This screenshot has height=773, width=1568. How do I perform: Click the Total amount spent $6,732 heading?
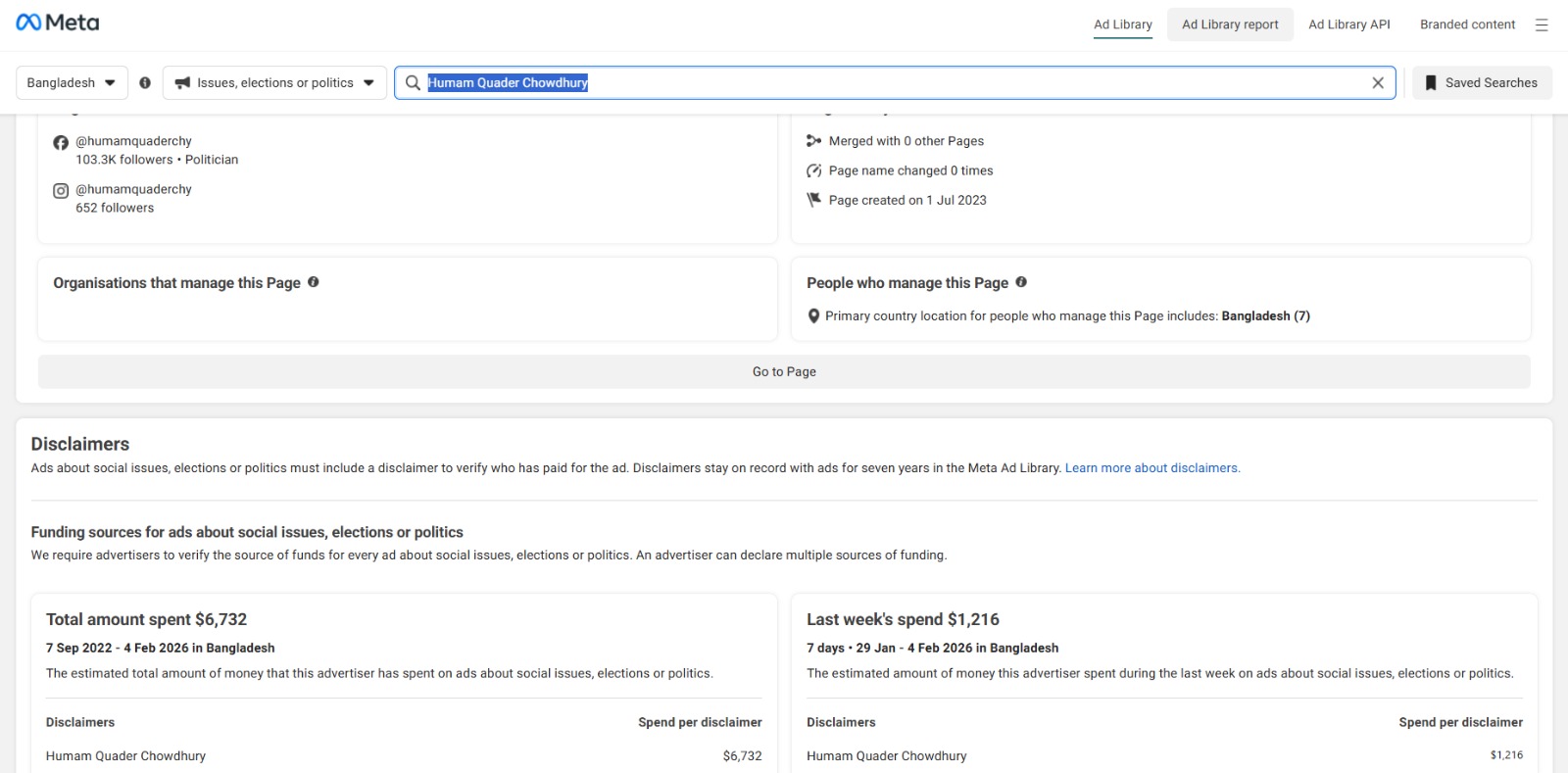coord(147,619)
